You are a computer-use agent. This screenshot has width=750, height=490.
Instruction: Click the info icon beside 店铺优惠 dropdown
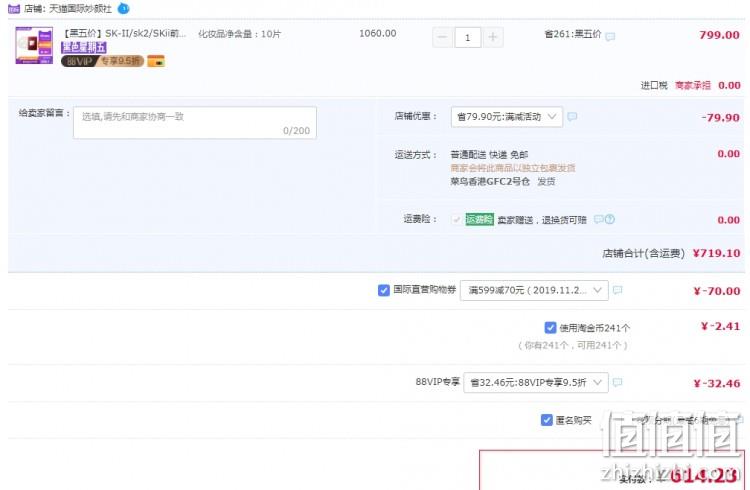(x=572, y=116)
